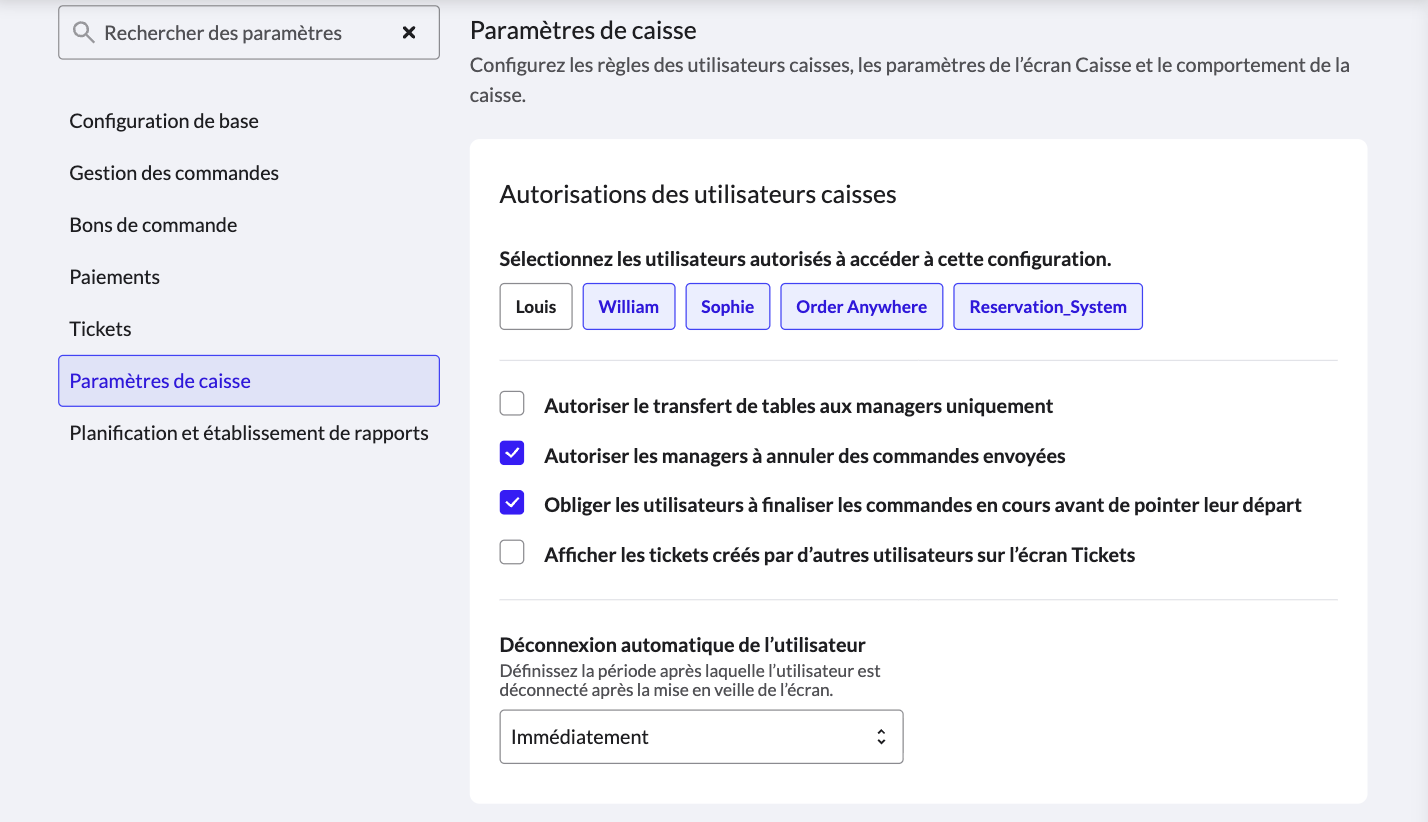1428x822 pixels.
Task: Uncheck finalize orders before clocking out
Action: (x=512, y=503)
